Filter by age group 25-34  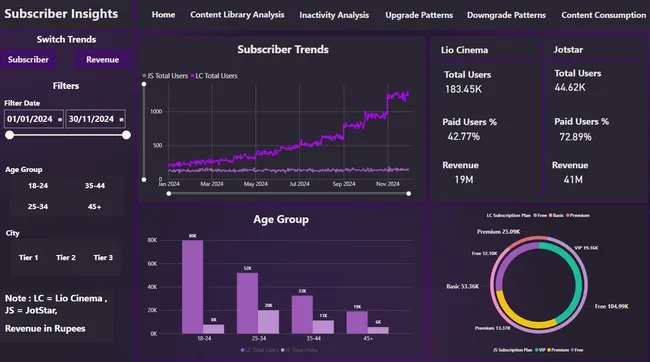coord(38,207)
